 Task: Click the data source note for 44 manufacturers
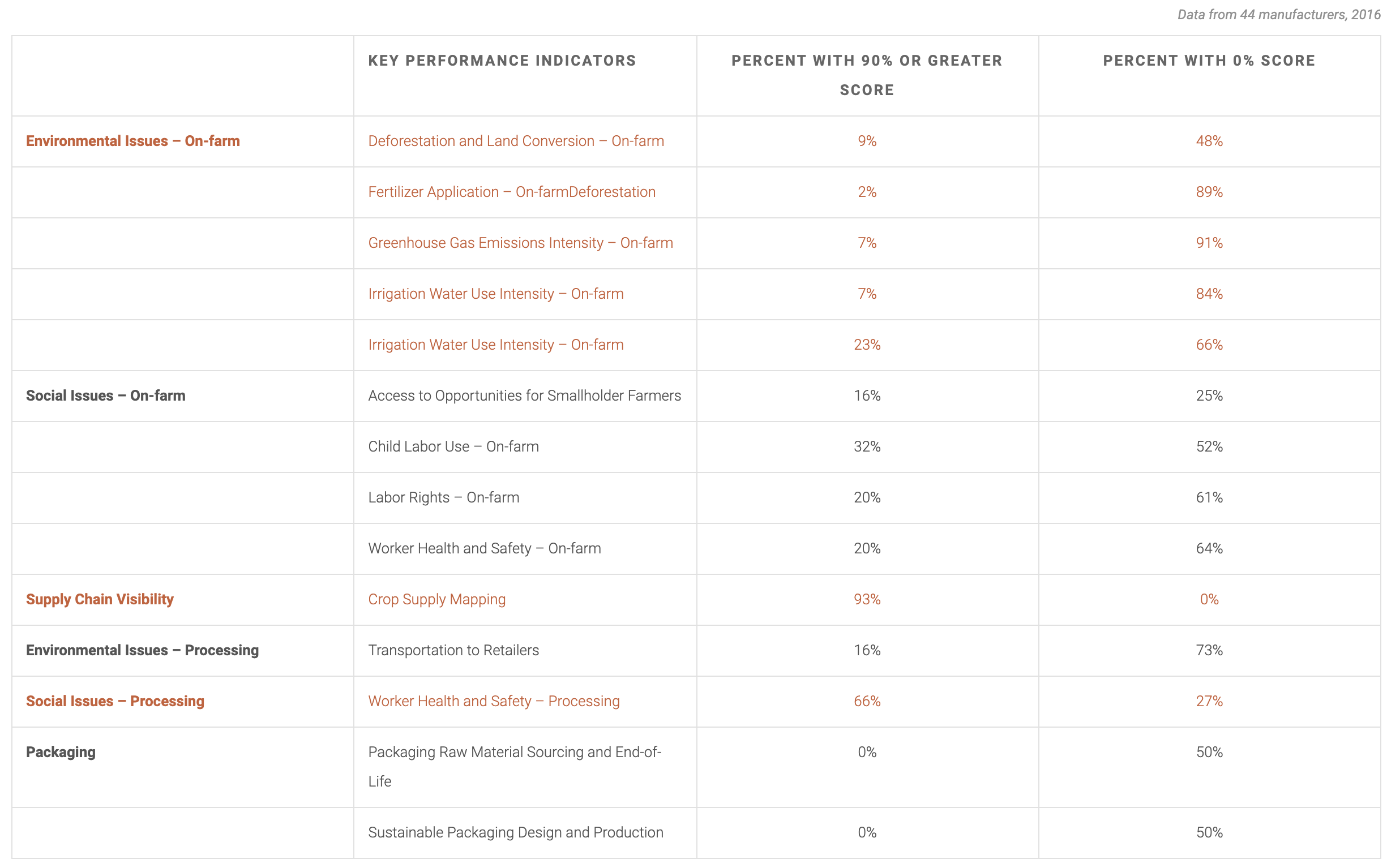pos(1278,15)
